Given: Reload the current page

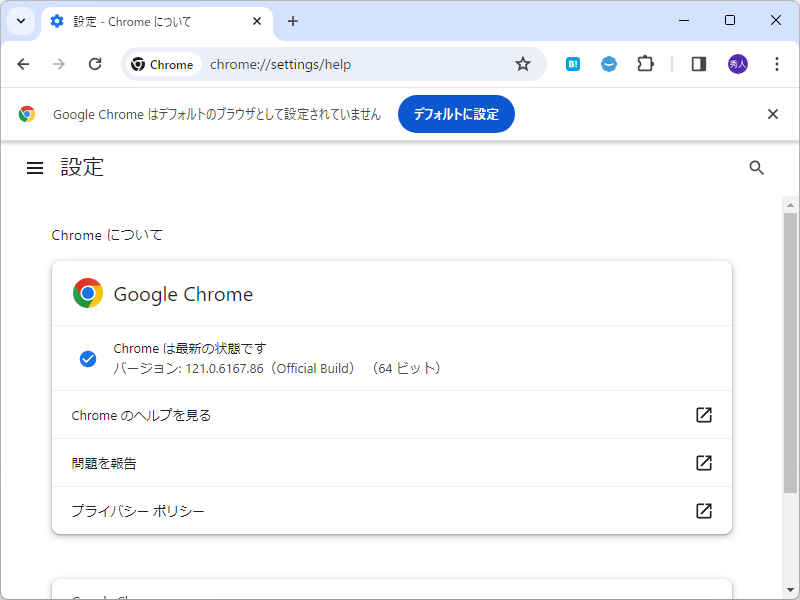Looking at the screenshot, I should [95, 63].
